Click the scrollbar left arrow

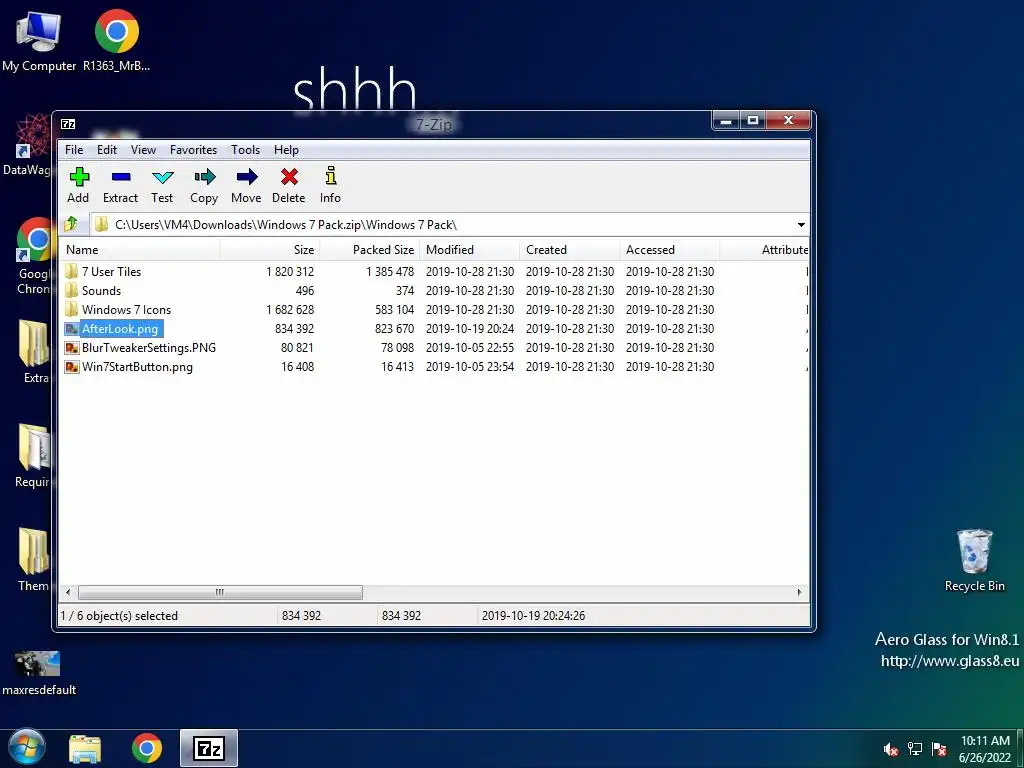coord(68,592)
